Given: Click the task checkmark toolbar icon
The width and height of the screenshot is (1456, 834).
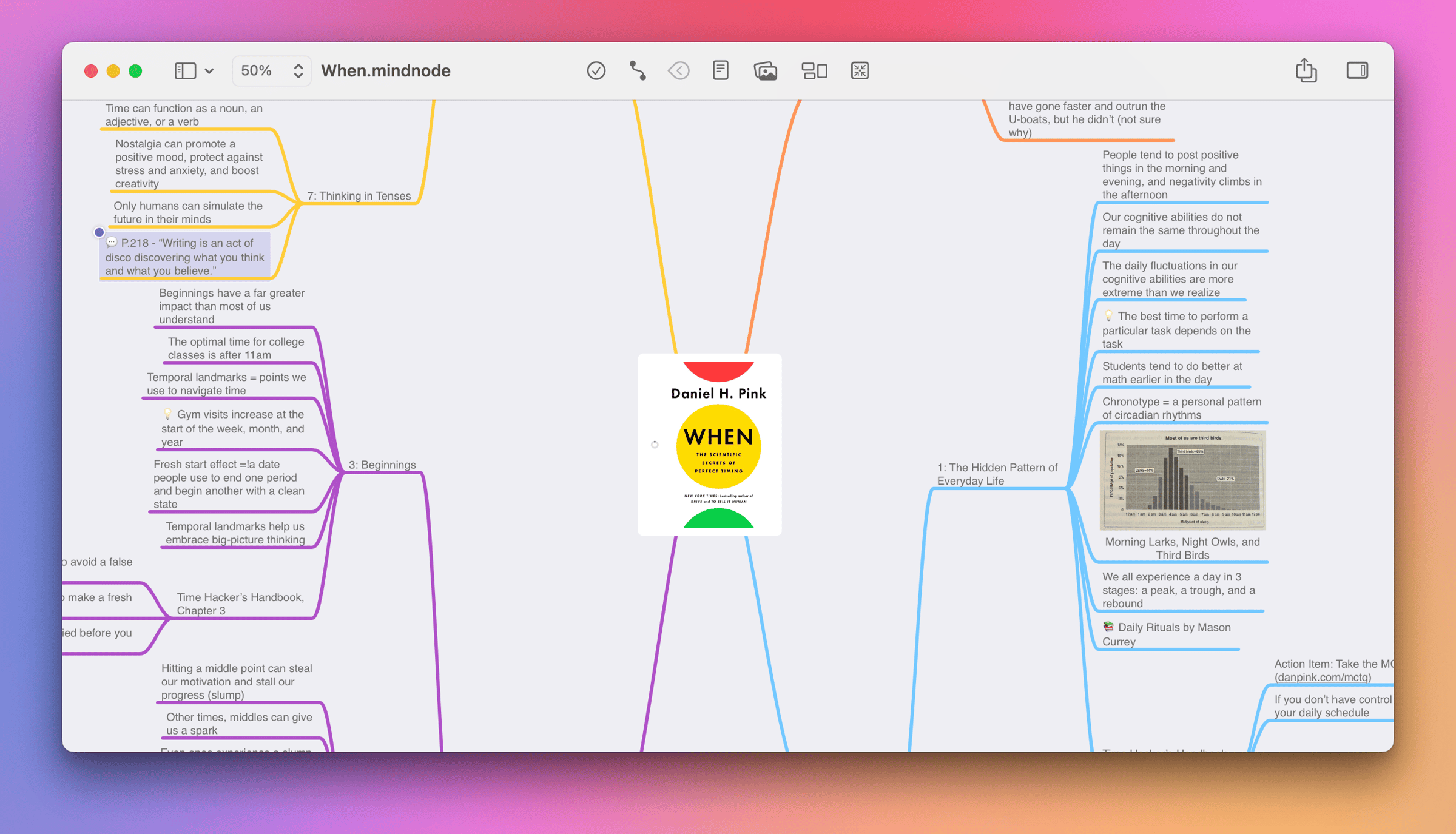Looking at the screenshot, I should point(596,71).
